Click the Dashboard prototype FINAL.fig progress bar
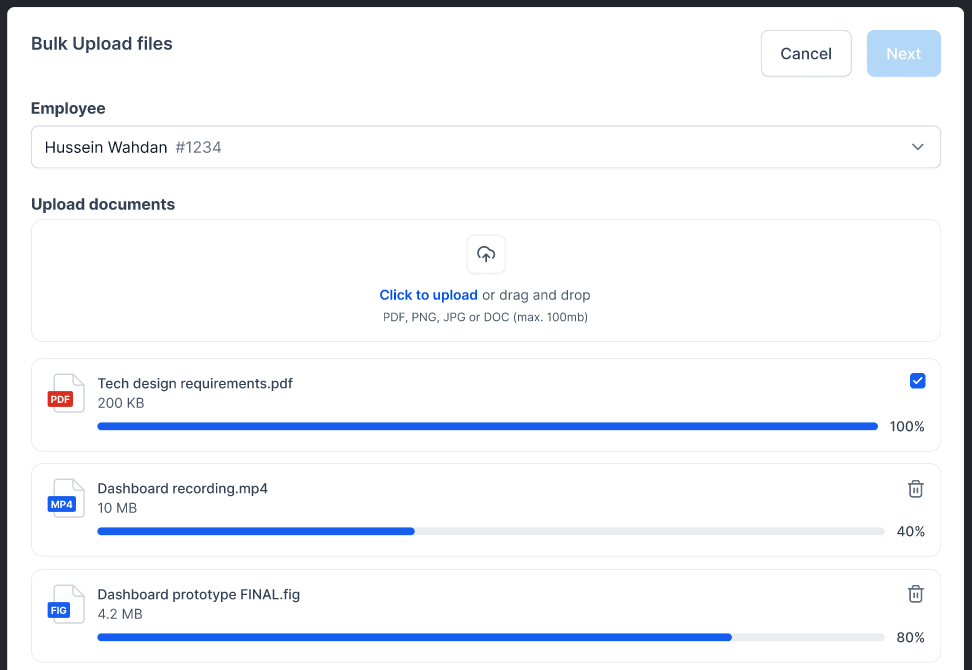 point(490,637)
